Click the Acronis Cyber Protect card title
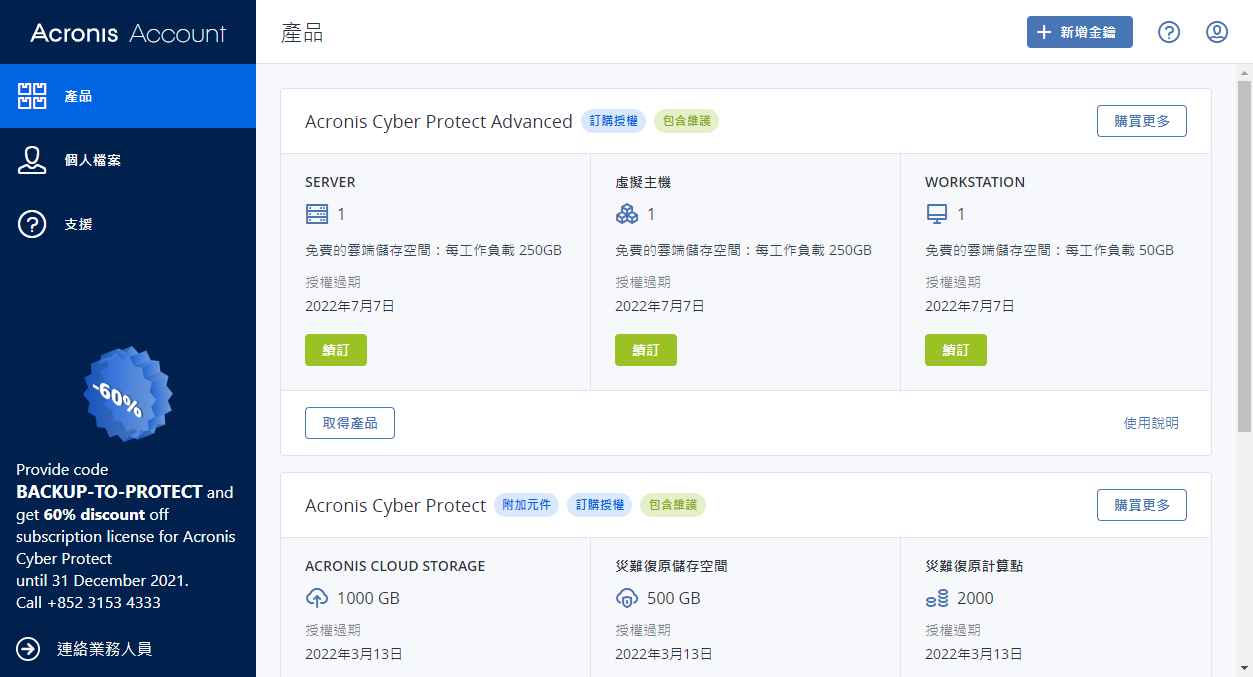 coord(396,505)
